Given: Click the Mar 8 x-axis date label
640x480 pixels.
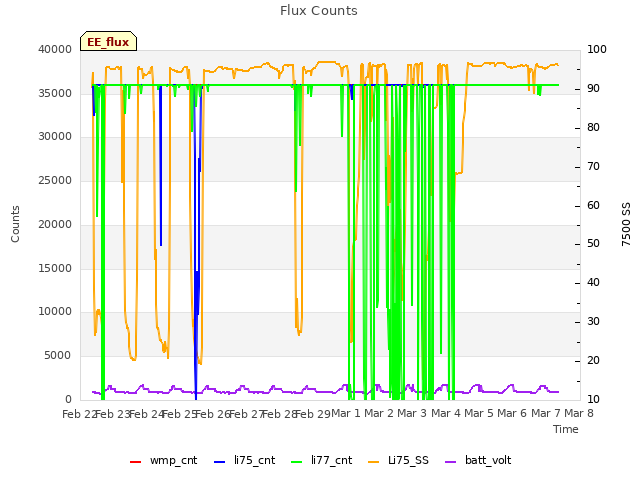Looking at the screenshot, I should click(579, 414).
